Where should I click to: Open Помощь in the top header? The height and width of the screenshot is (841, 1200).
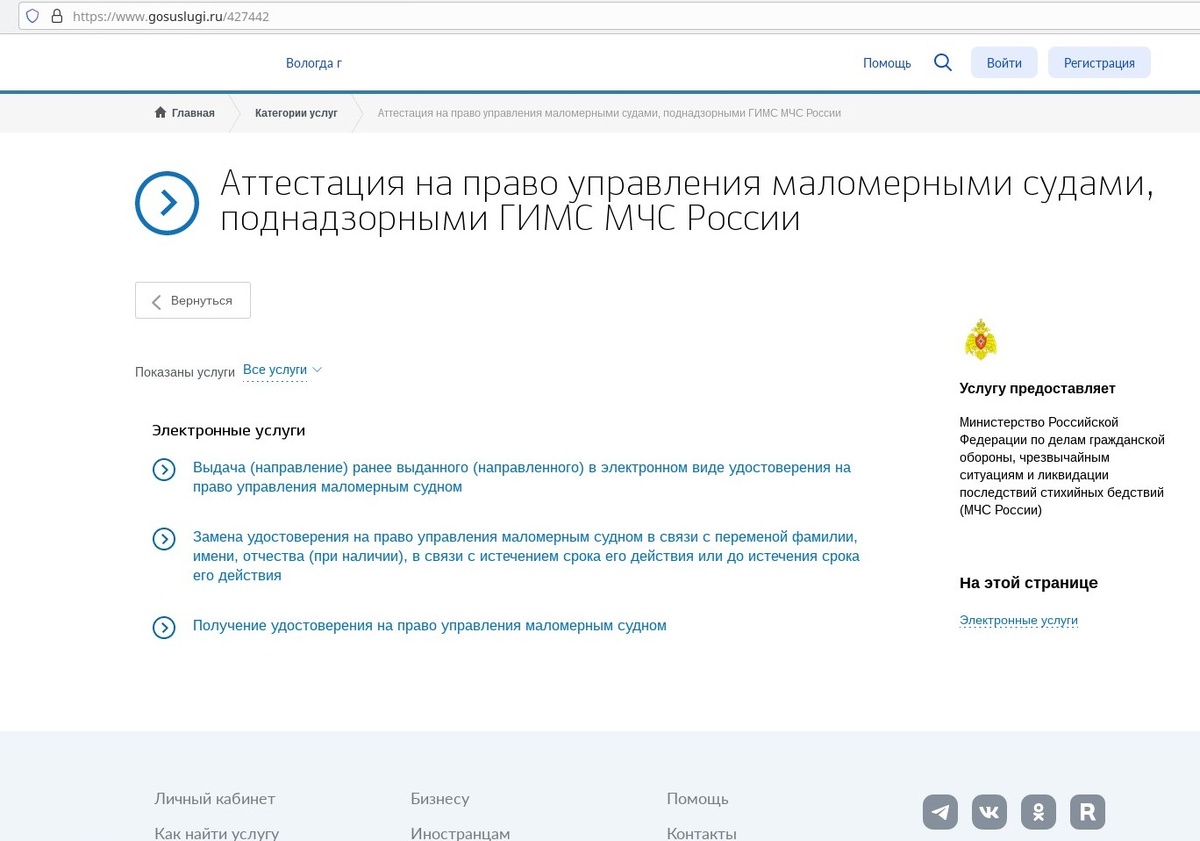tap(887, 63)
